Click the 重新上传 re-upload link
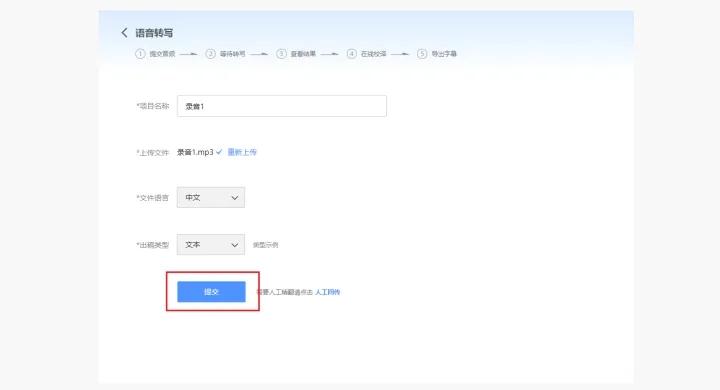Screen dimensions: 720x390 coord(242,152)
